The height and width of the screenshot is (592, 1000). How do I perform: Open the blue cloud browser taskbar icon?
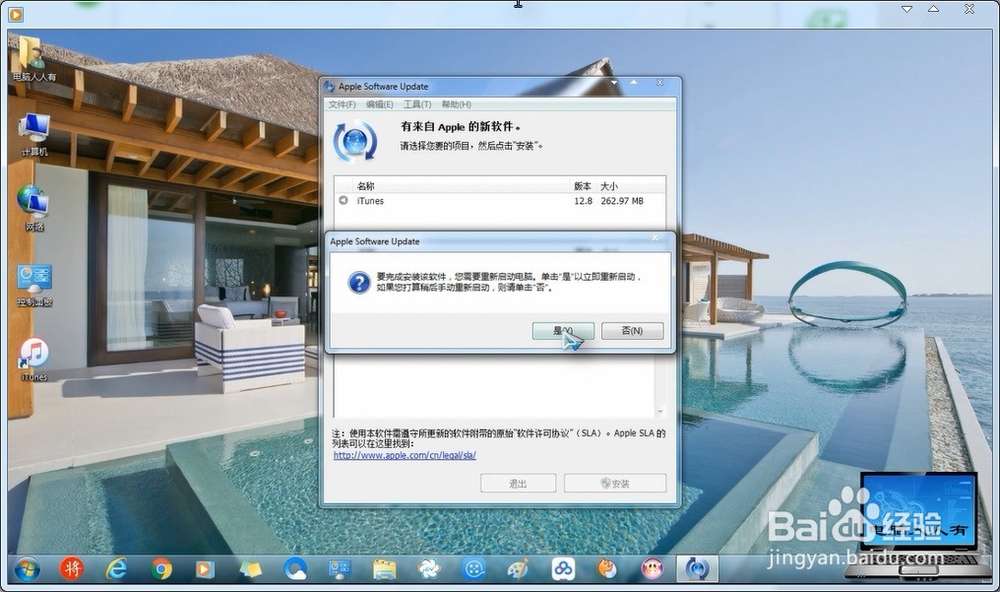[295, 568]
